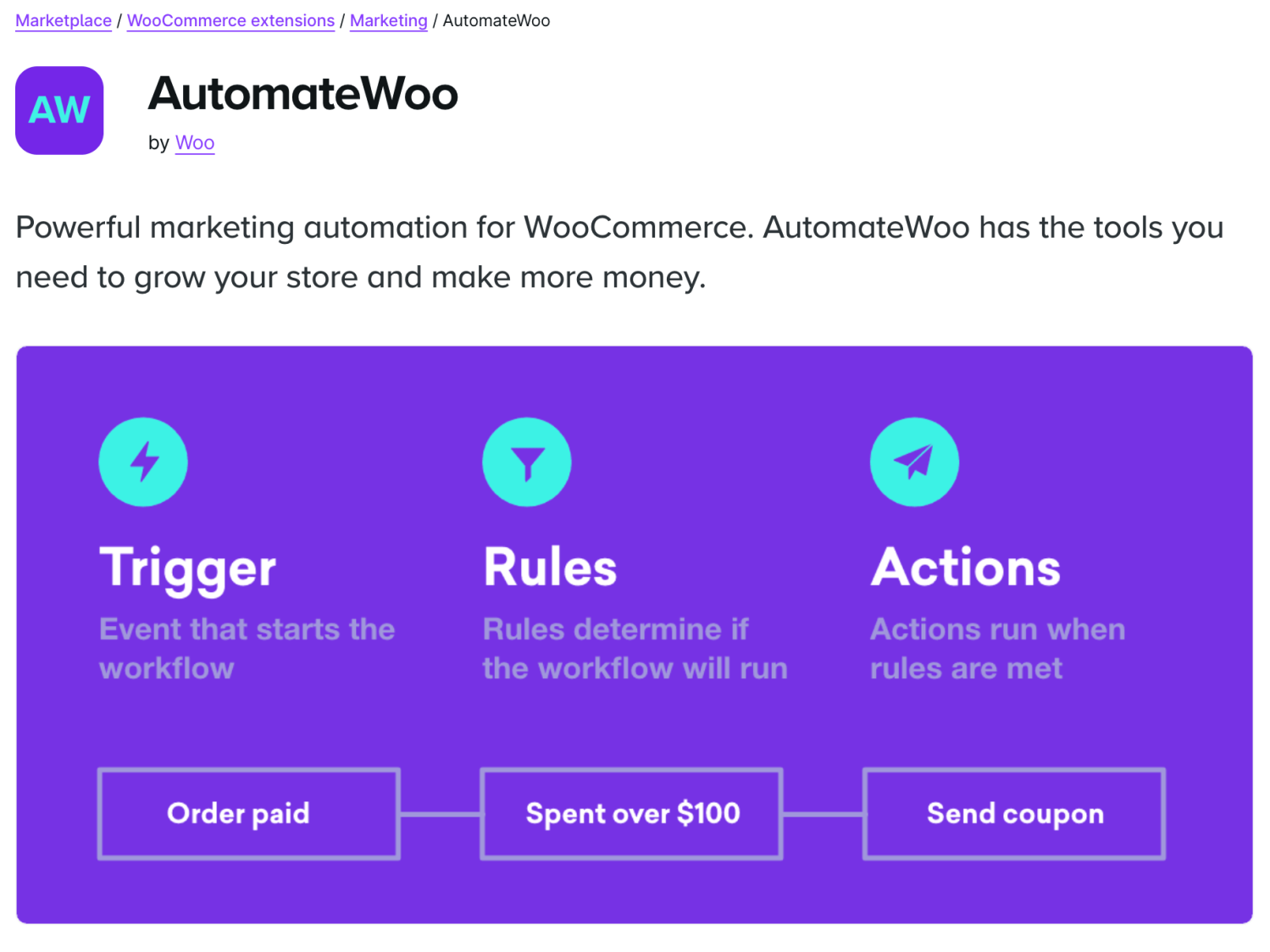This screenshot has height=952, width=1270.
Task: Click the Actions heading in the diagram
Action: pos(965,567)
